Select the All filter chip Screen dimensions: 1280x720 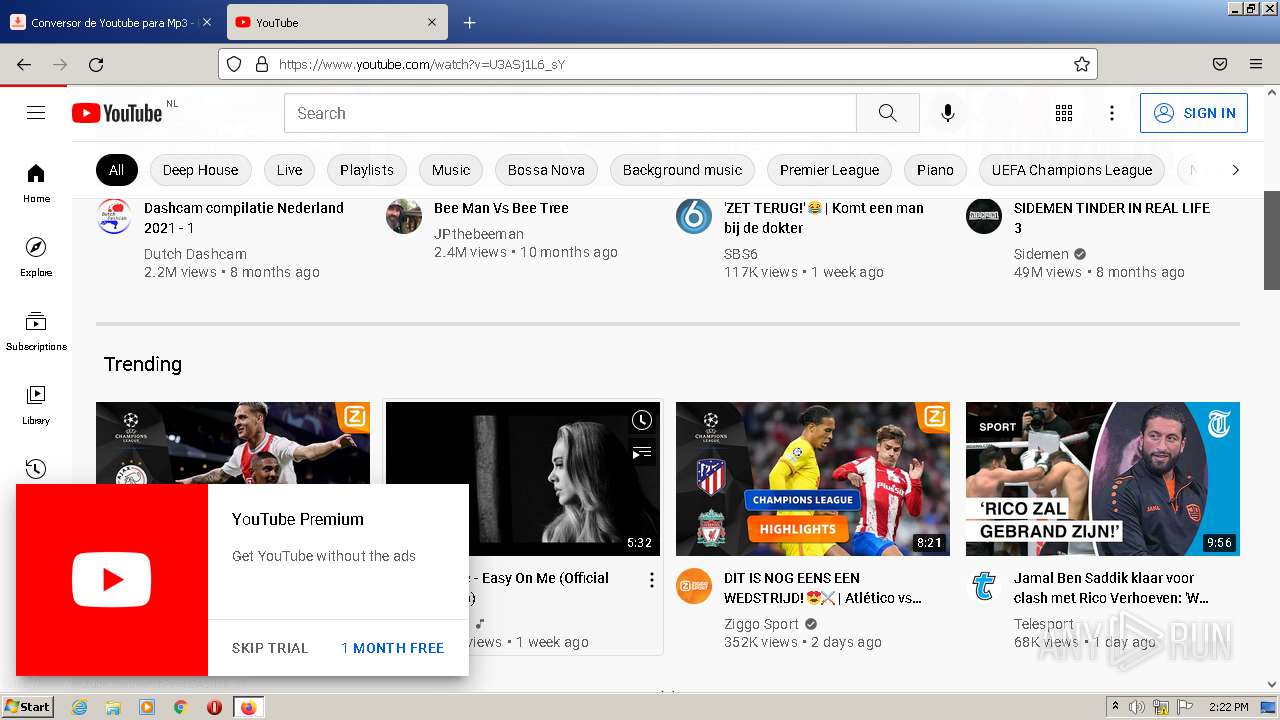click(117, 170)
